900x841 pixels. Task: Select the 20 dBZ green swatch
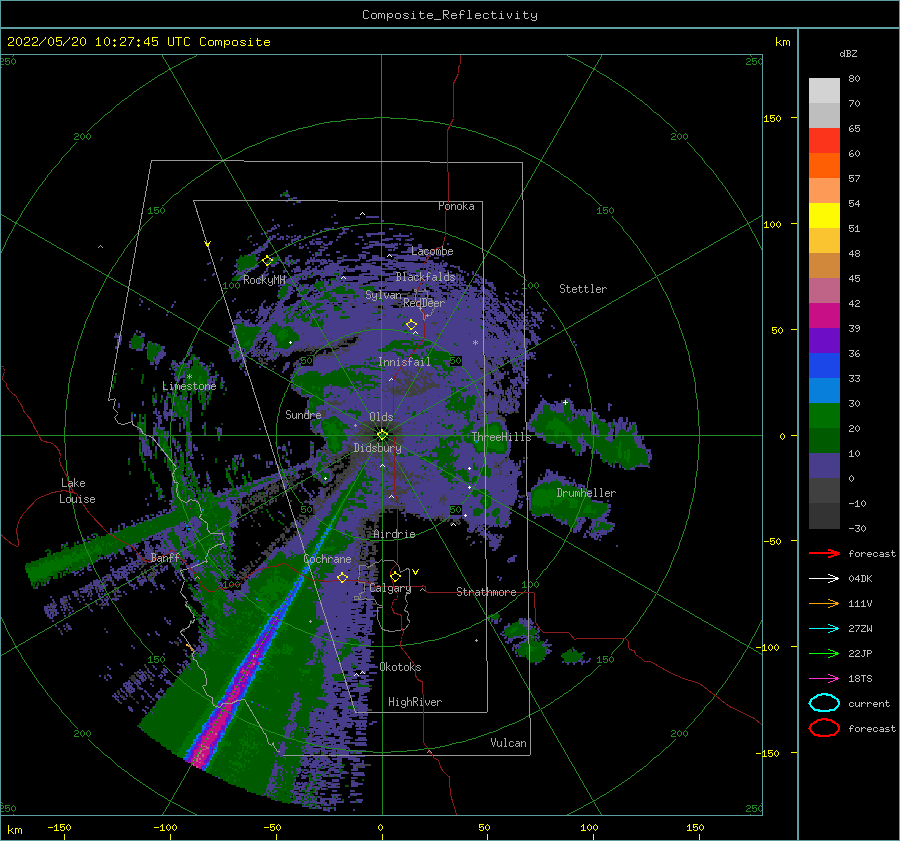click(824, 440)
